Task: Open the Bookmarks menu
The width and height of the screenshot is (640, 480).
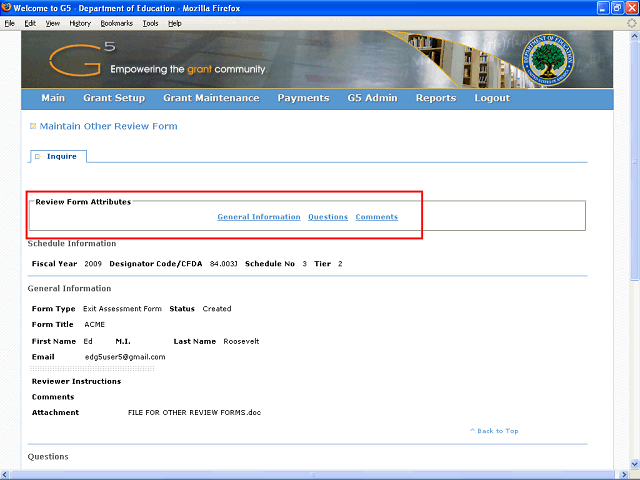Action: point(117,23)
